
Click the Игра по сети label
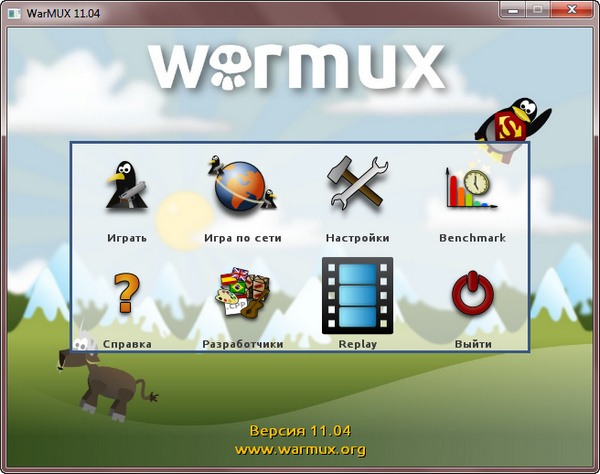click(243, 238)
